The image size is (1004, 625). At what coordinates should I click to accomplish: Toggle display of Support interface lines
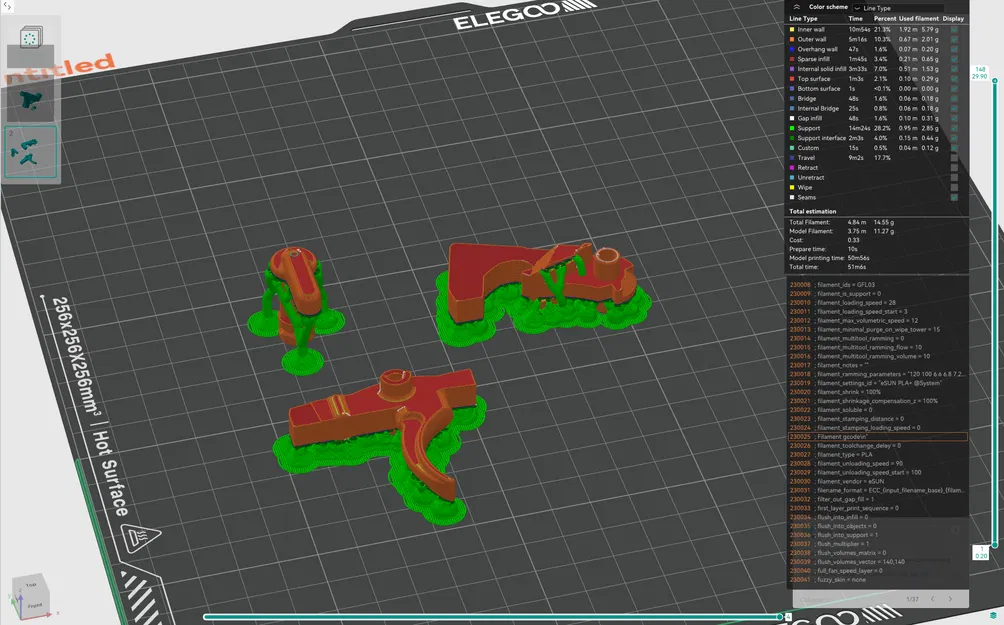pyautogui.click(x=954, y=138)
